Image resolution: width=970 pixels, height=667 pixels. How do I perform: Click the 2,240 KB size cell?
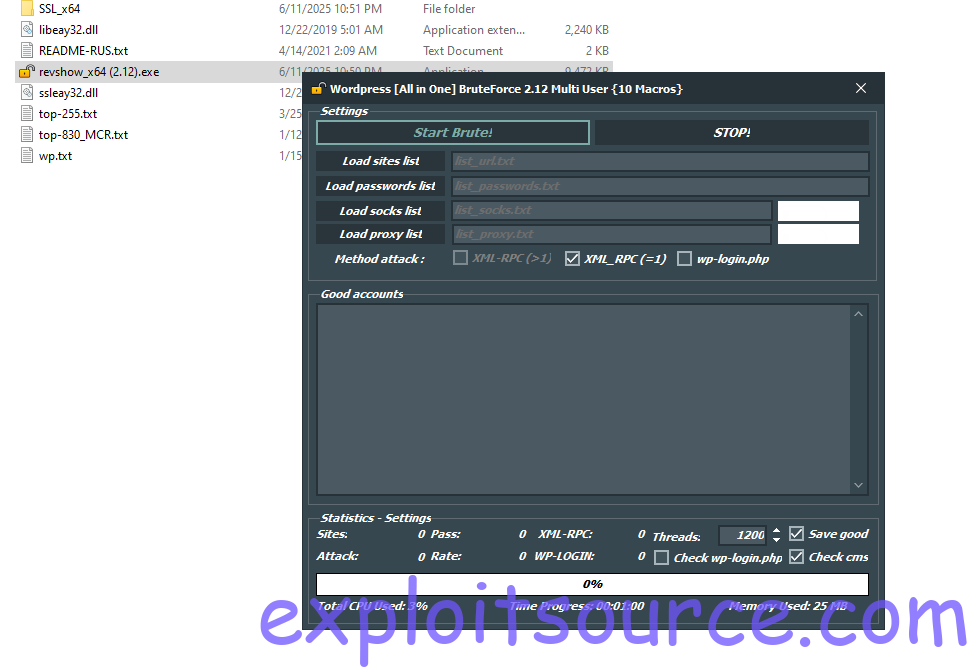click(586, 30)
